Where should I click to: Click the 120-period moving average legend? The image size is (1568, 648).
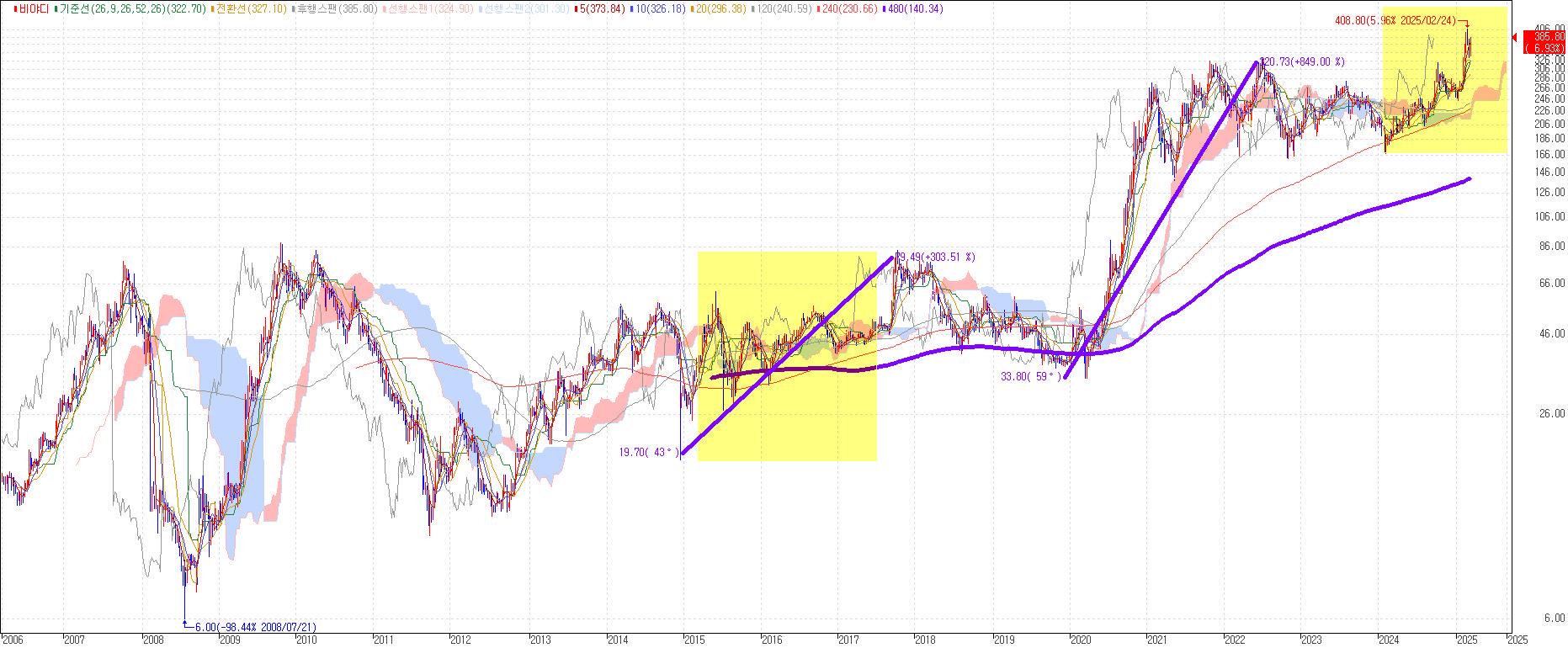[781, 8]
